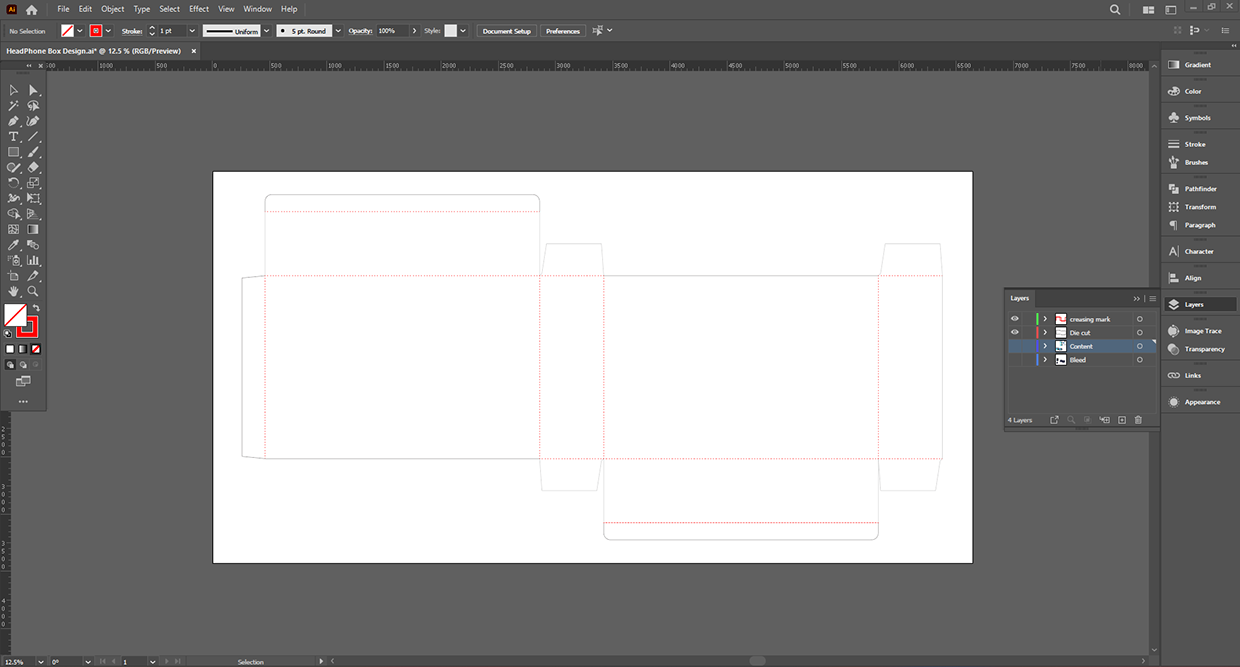Expand the Die cut layer contents
Image resolution: width=1240 pixels, height=667 pixels.
(x=1045, y=333)
